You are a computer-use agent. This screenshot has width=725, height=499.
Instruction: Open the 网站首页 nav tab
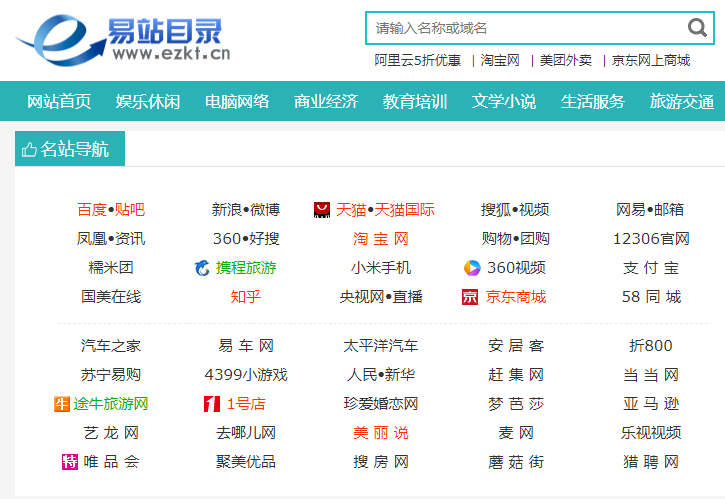59,101
